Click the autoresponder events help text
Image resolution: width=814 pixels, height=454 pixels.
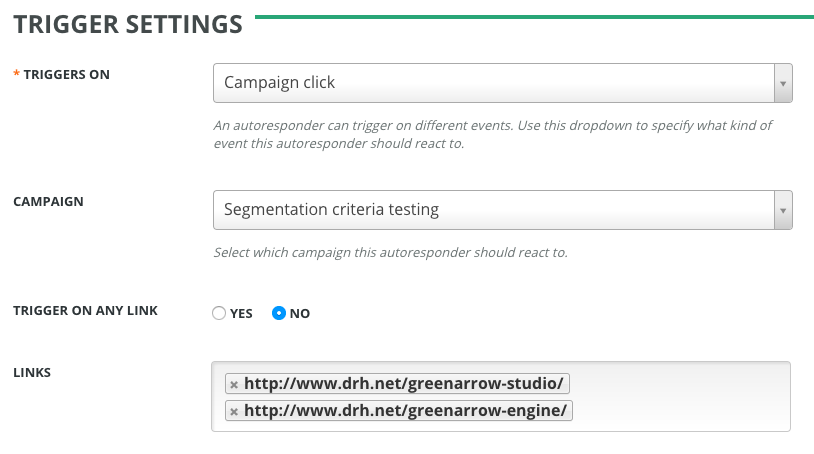[492, 135]
